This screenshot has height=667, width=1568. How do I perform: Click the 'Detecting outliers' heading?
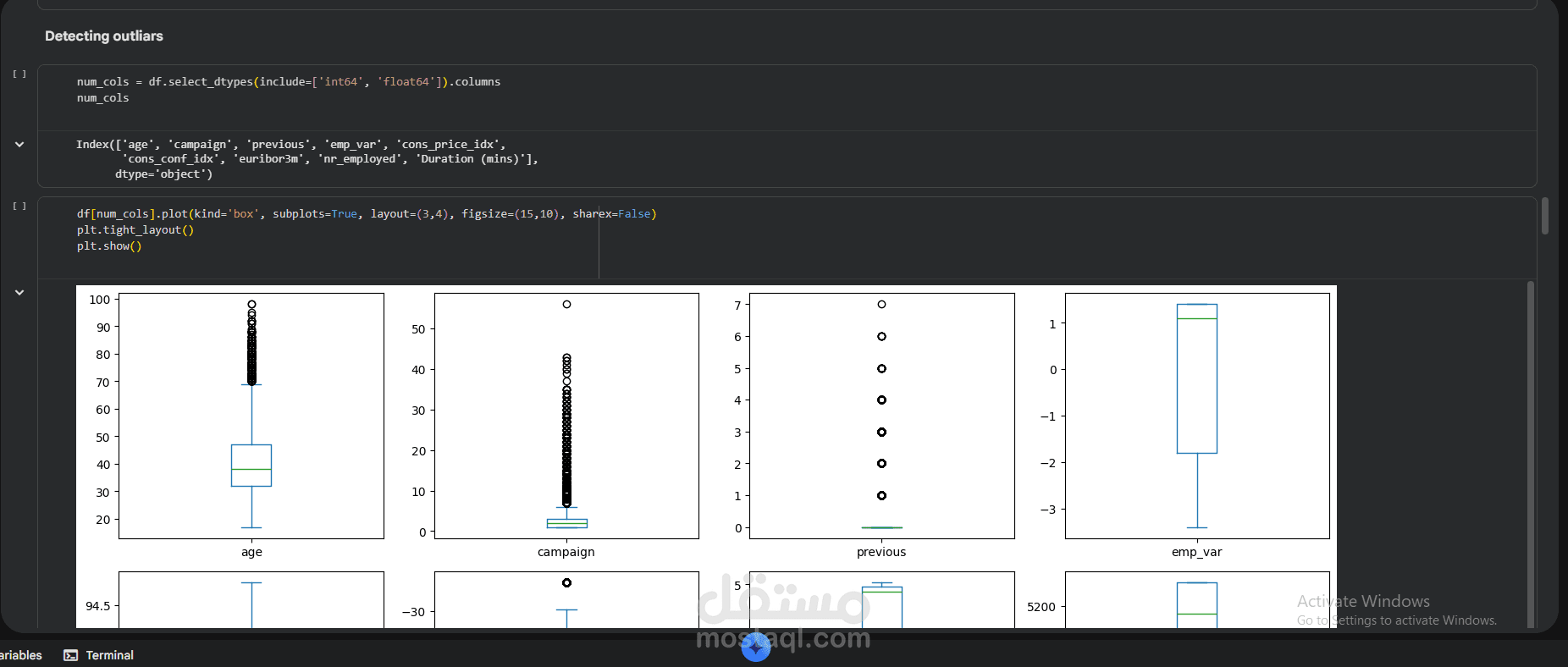coord(104,36)
